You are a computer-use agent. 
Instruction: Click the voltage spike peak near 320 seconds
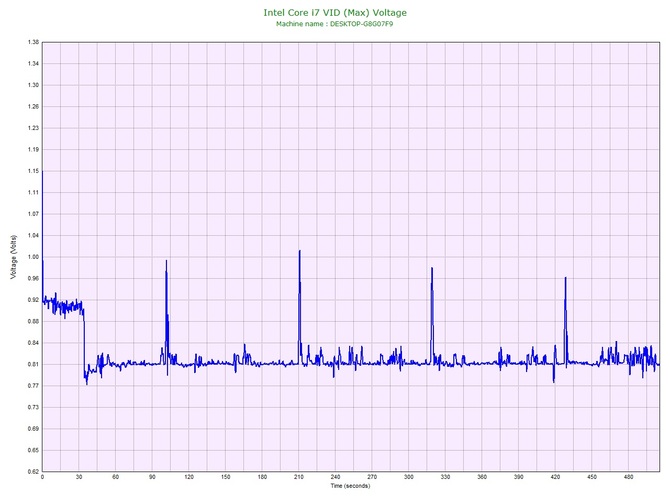click(x=432, y=268)
